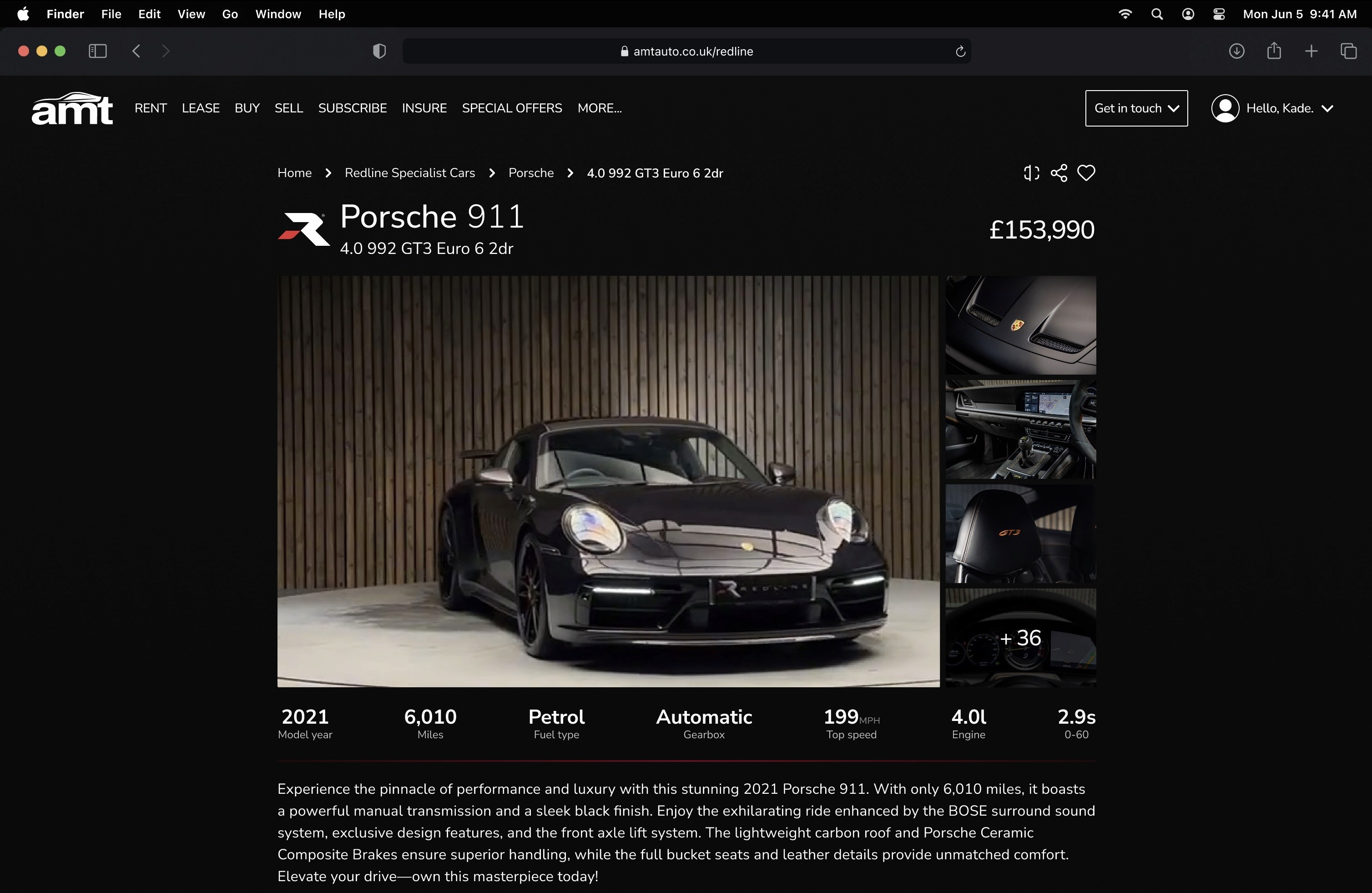Reload the amtauto page
Image resolution: width=1372 pixels, height=893 pixels.
point(960,51)
